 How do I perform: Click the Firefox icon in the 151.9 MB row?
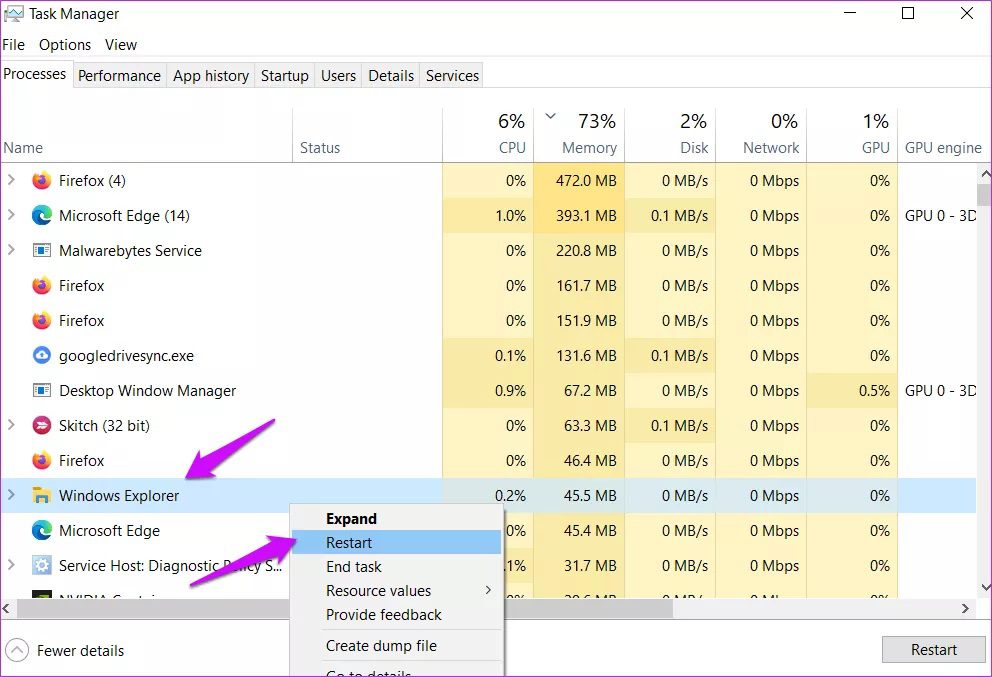point(42,321)
